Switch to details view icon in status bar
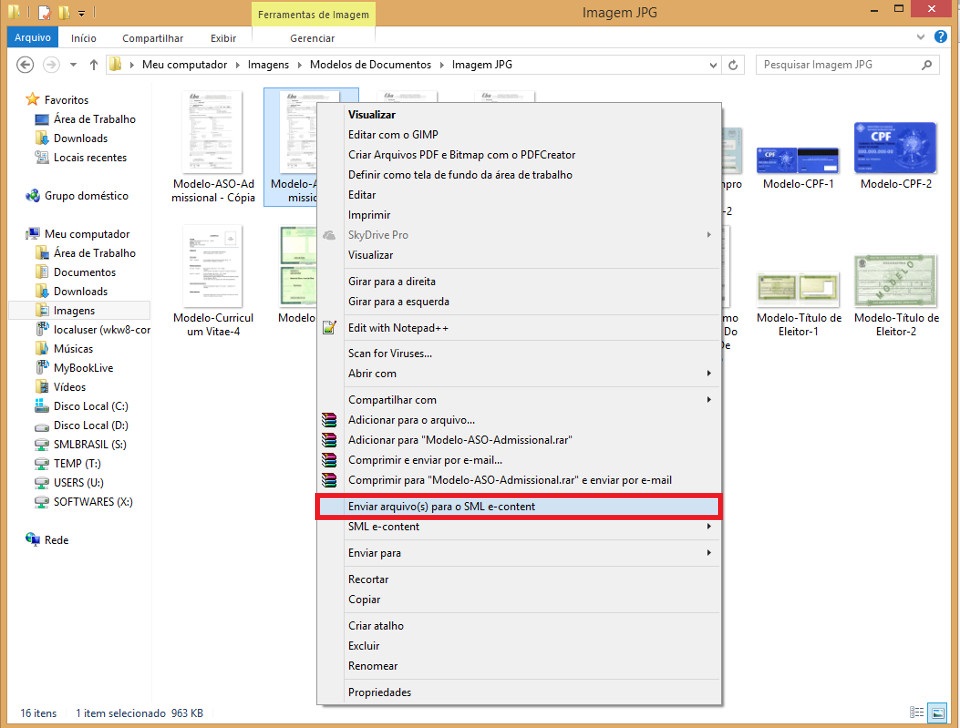 tap(917, 713)
